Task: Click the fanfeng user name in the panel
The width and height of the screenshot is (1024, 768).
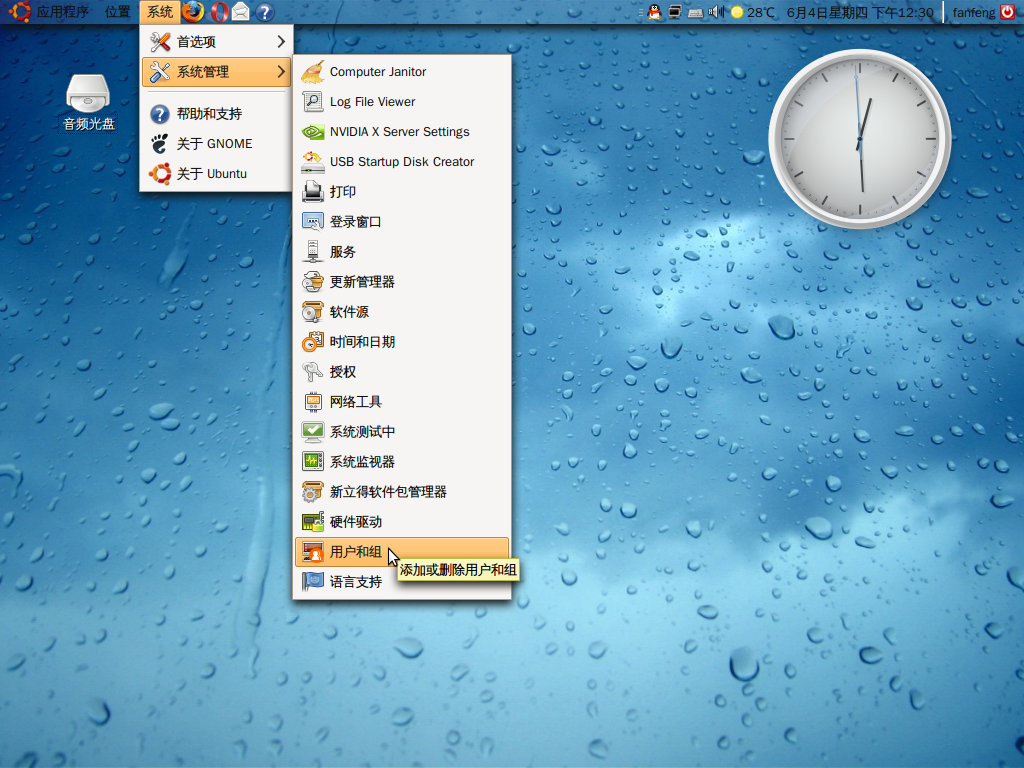Action: click(974, 12)
